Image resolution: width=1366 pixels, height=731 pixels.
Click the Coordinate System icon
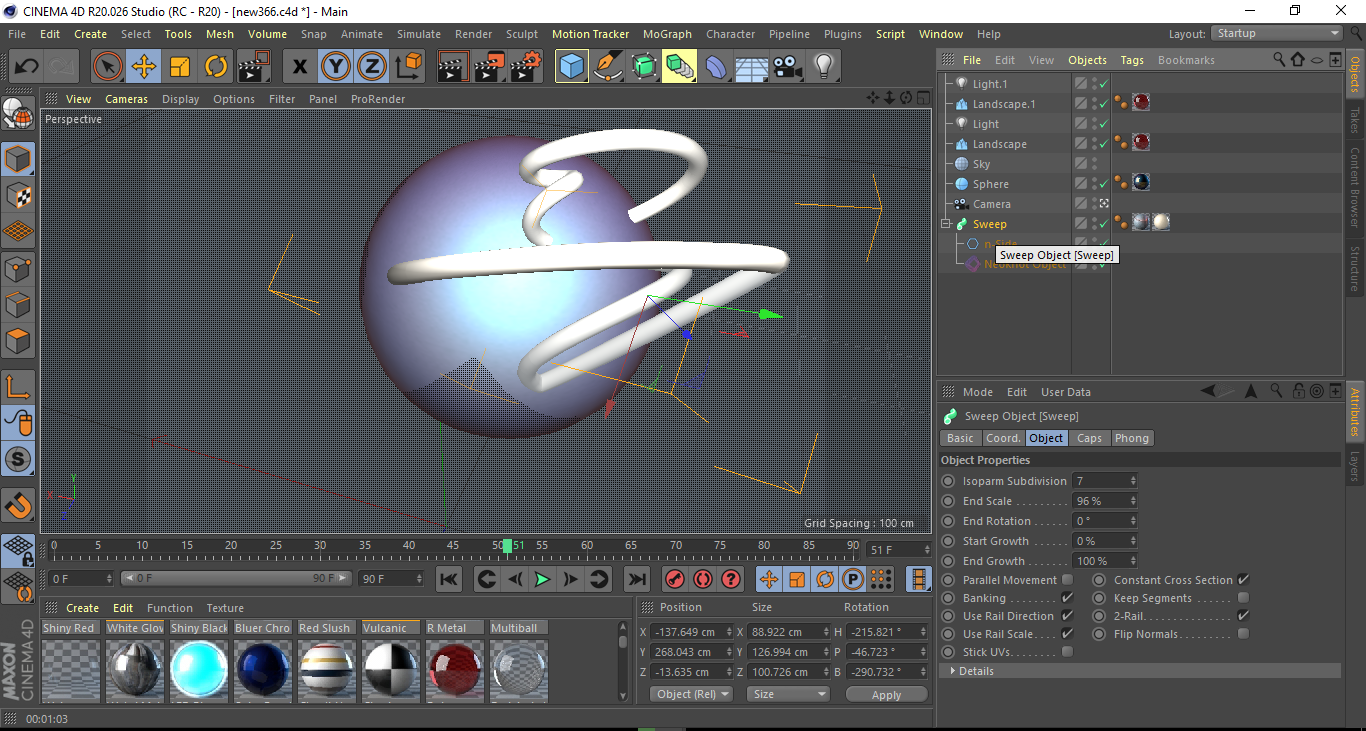[x=408, y=67]
